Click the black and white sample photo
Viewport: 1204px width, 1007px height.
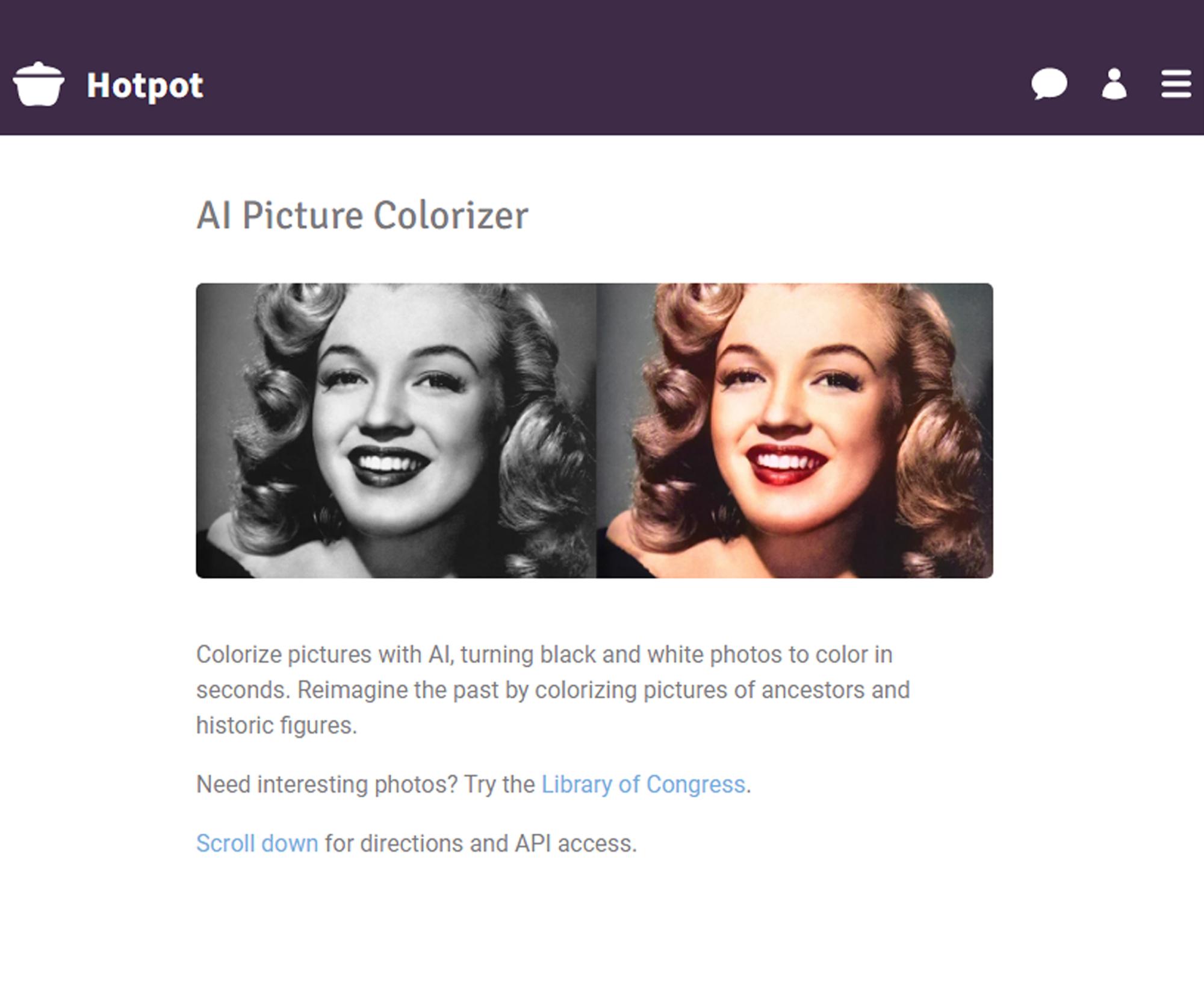point(396,431)
